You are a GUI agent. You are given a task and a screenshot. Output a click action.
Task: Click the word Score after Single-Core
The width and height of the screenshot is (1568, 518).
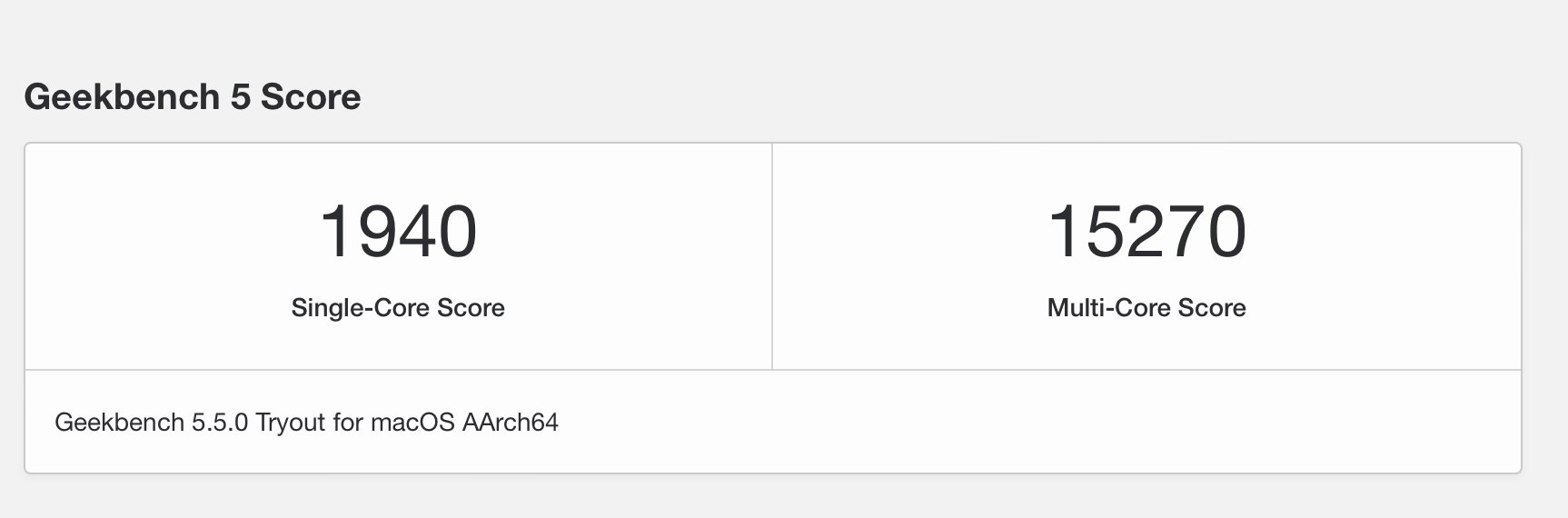471,308
